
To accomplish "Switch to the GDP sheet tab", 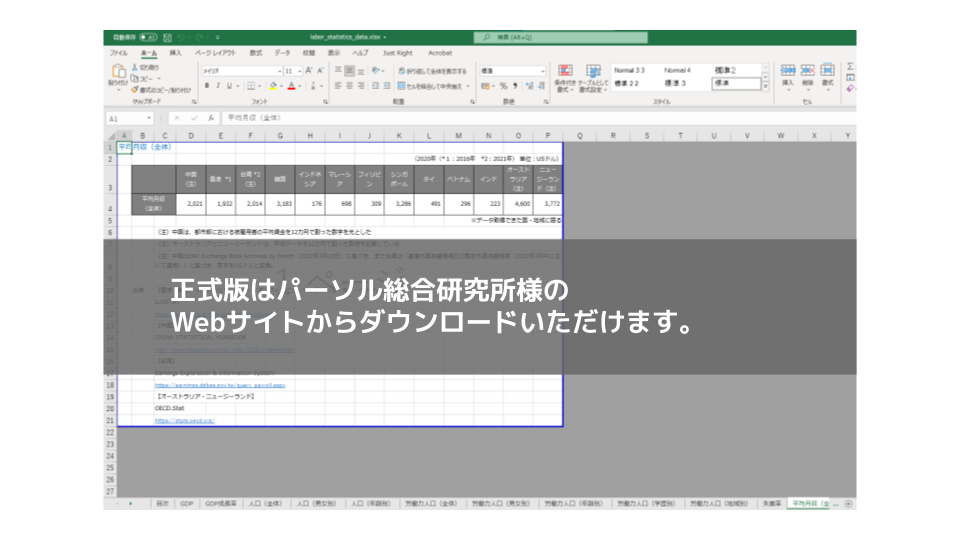I will tap(186, 504).
